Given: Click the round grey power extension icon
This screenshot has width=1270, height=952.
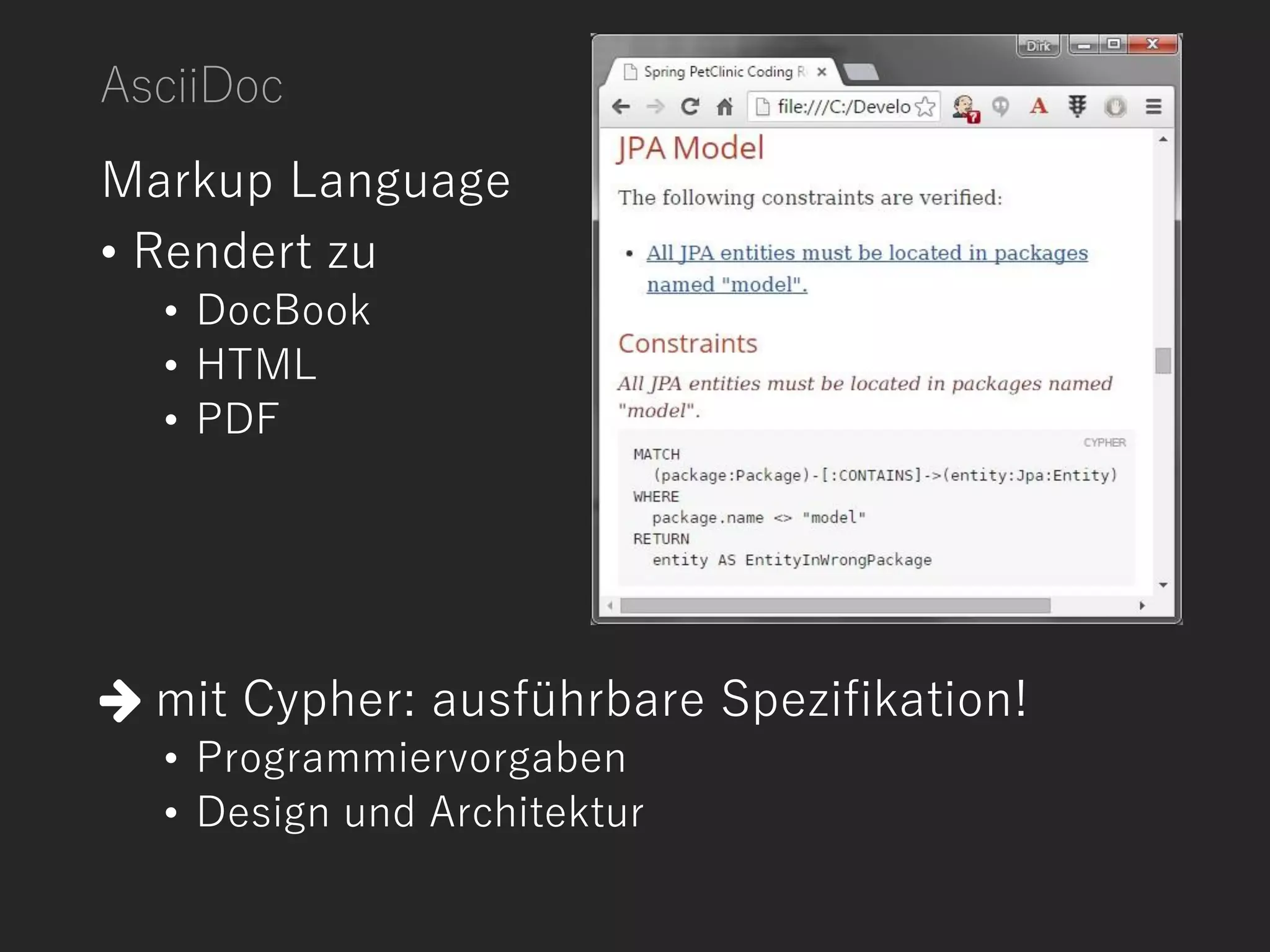Looking at the screenshot, I should [1115, 107].
